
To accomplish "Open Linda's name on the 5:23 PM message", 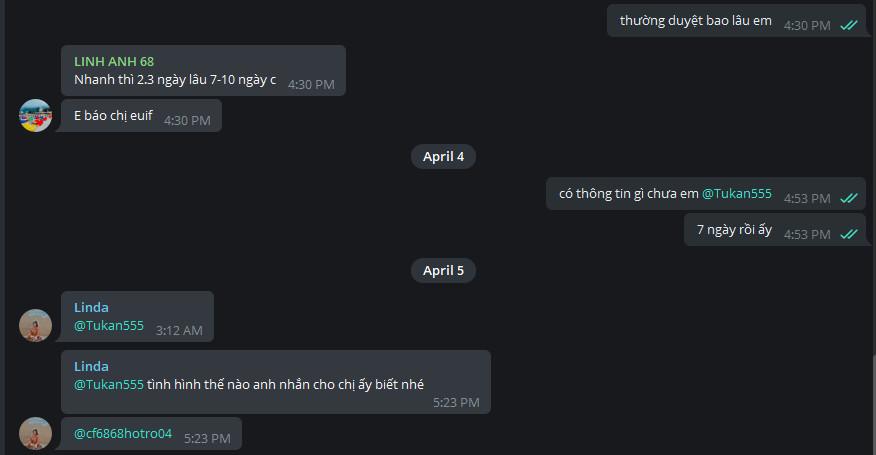I will tap(91, 366).
